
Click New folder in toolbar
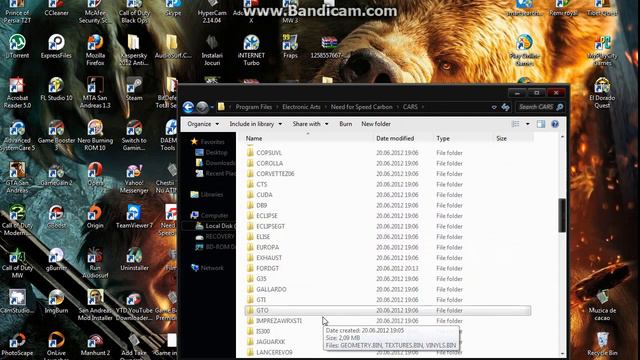click(376, 124)
